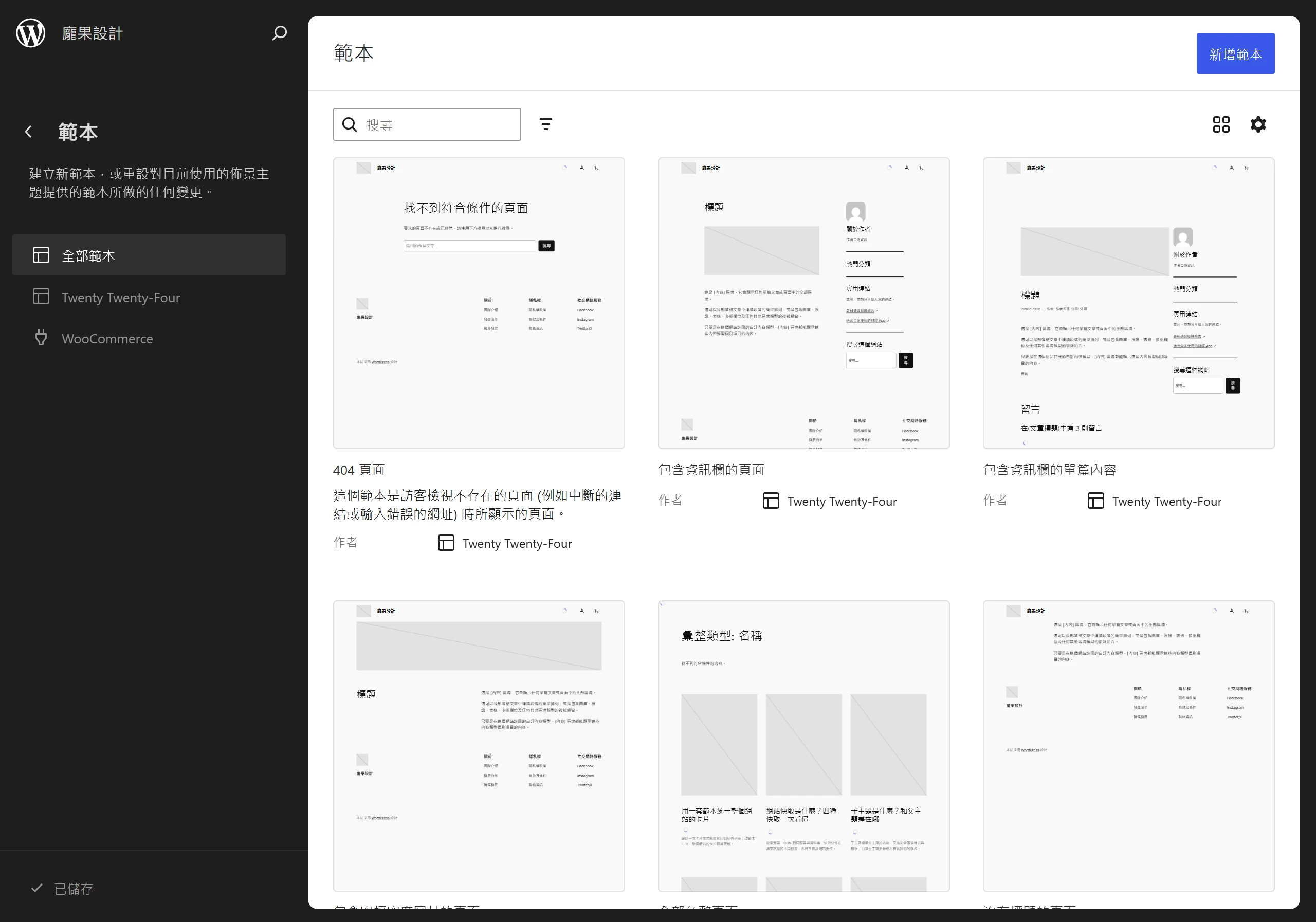Open the 404 頁面 template thumbnail
This screenshot has width=1316, height=922.
pyautogui.click(x=479, y=303)
